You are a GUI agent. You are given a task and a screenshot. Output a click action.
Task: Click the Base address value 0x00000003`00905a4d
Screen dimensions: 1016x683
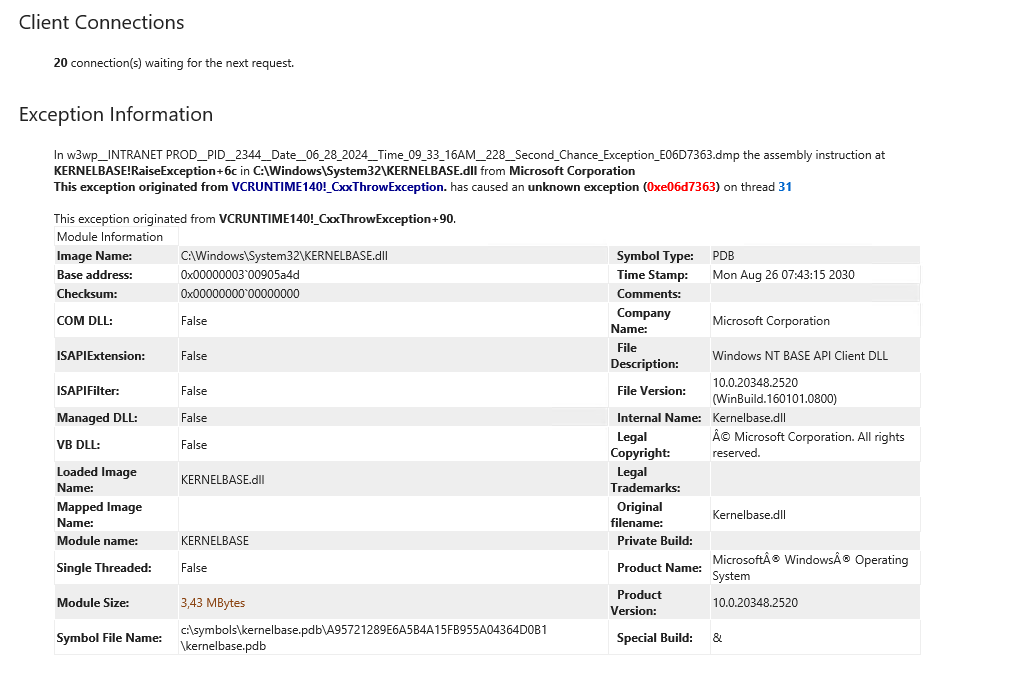click(240, 274)
